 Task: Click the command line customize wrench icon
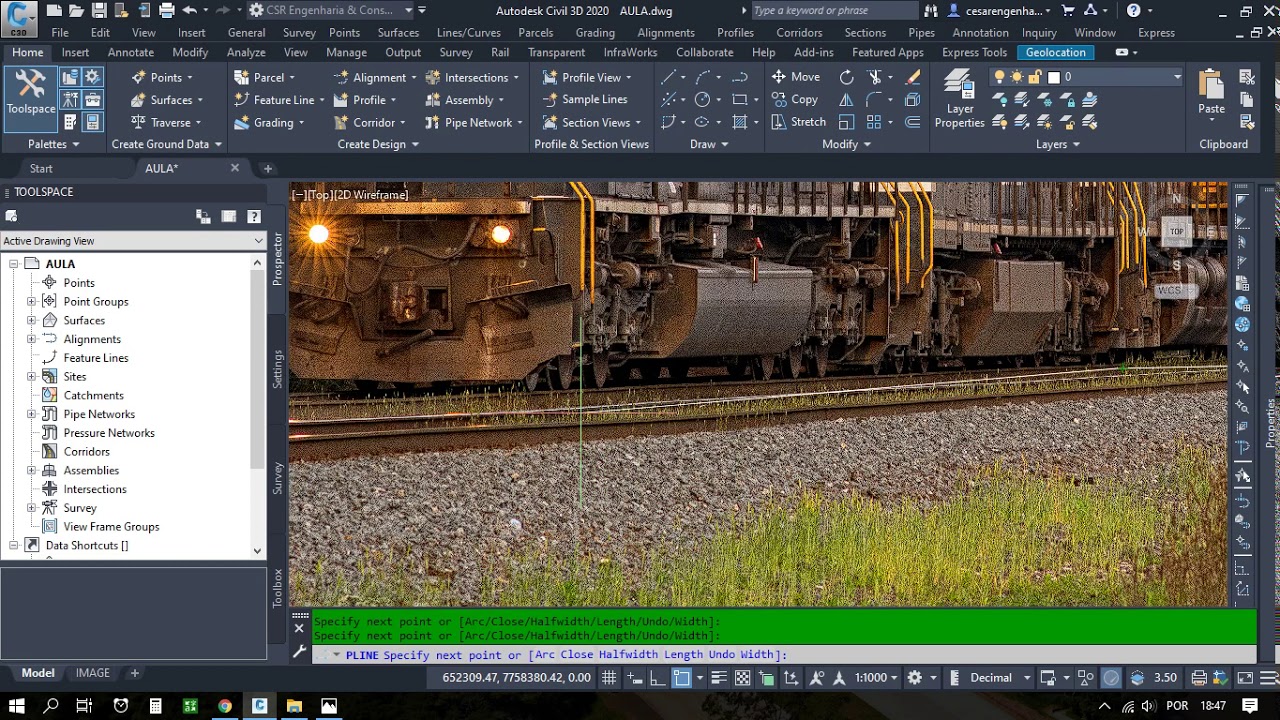click(299, 652)
